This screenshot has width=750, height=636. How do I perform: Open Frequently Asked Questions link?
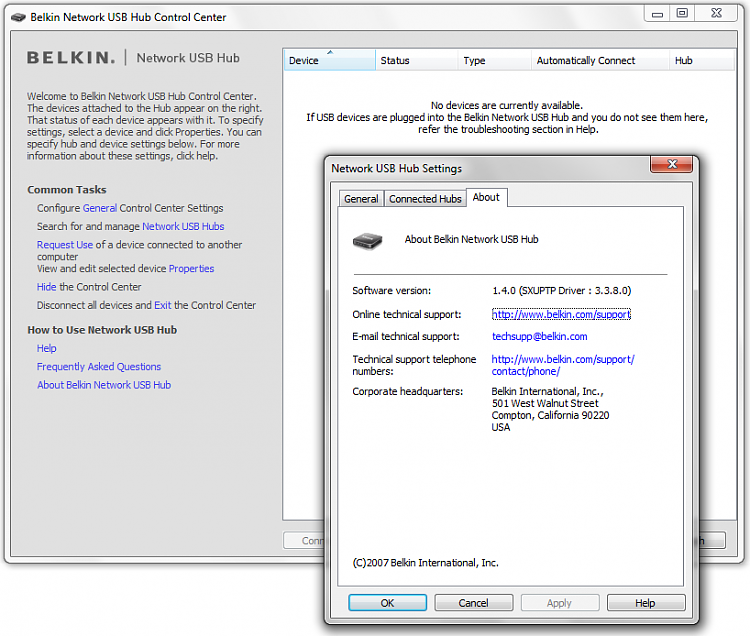(x=99, y=367)
